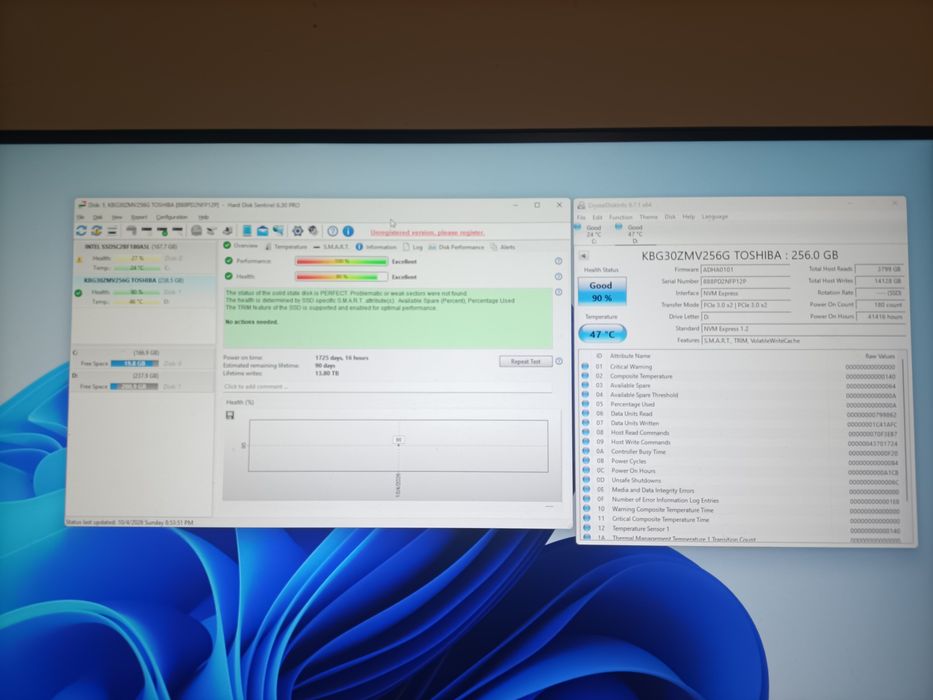933x700 pixels.
Task: Open the S.M.A.R.T. tab
Action: [331, 246]
